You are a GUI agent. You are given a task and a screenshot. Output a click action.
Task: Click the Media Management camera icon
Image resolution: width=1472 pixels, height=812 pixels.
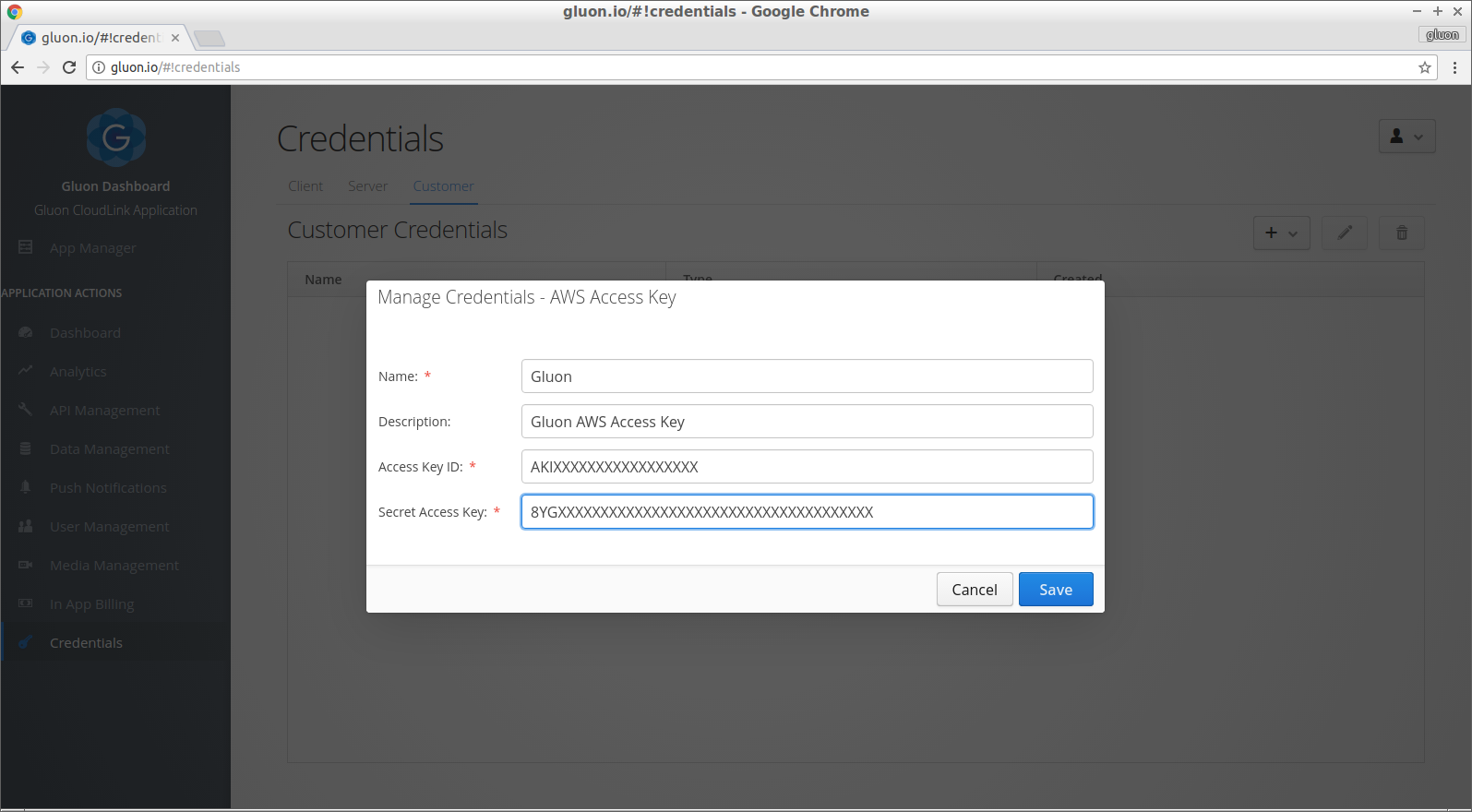(25, 565)
